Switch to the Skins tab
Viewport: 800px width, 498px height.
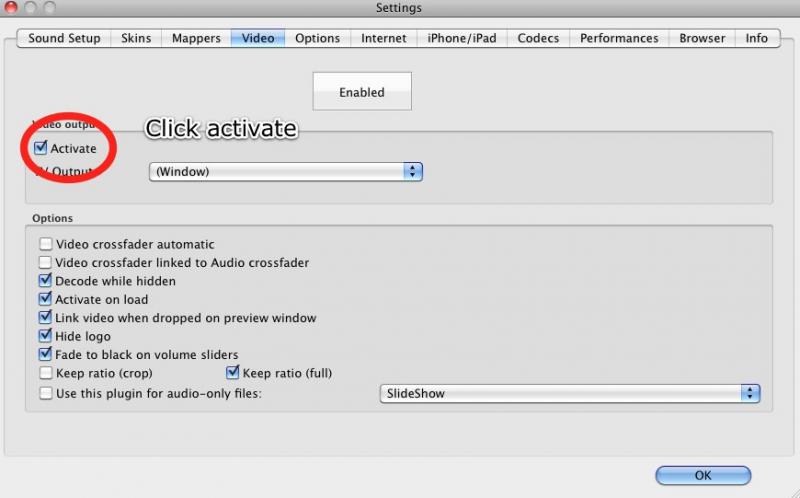click(x=136, y=38)
